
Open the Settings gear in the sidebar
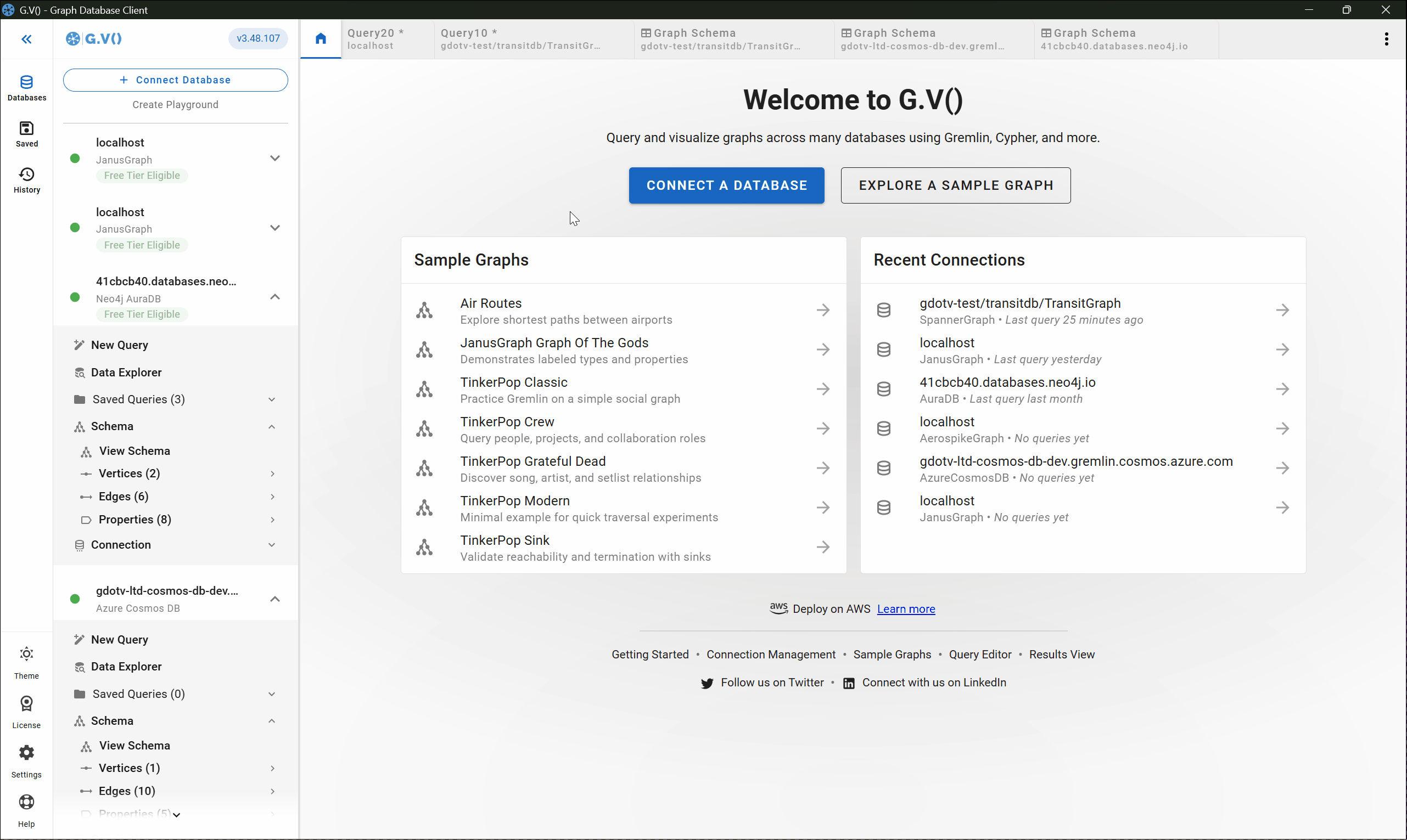click(26, 760)
